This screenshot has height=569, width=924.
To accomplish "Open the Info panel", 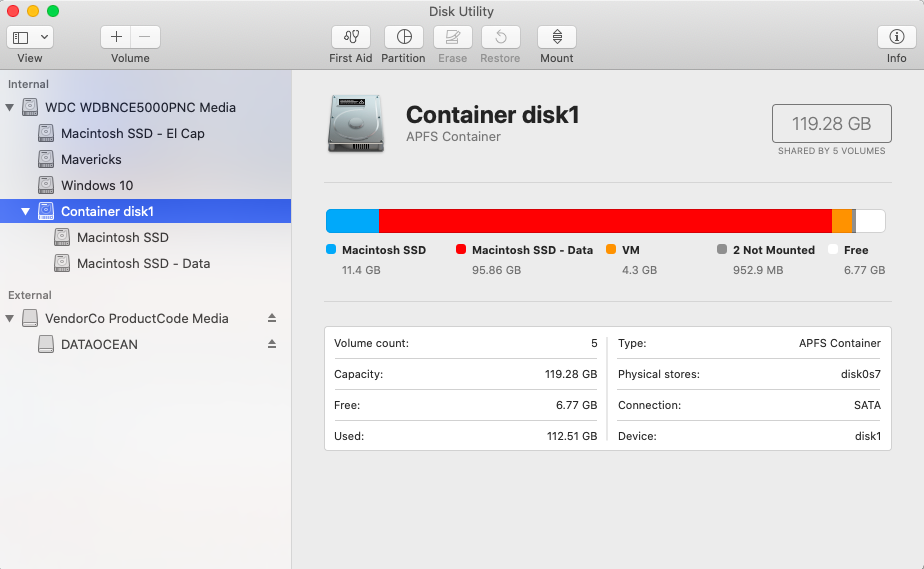I will click(x=896, y=37).
